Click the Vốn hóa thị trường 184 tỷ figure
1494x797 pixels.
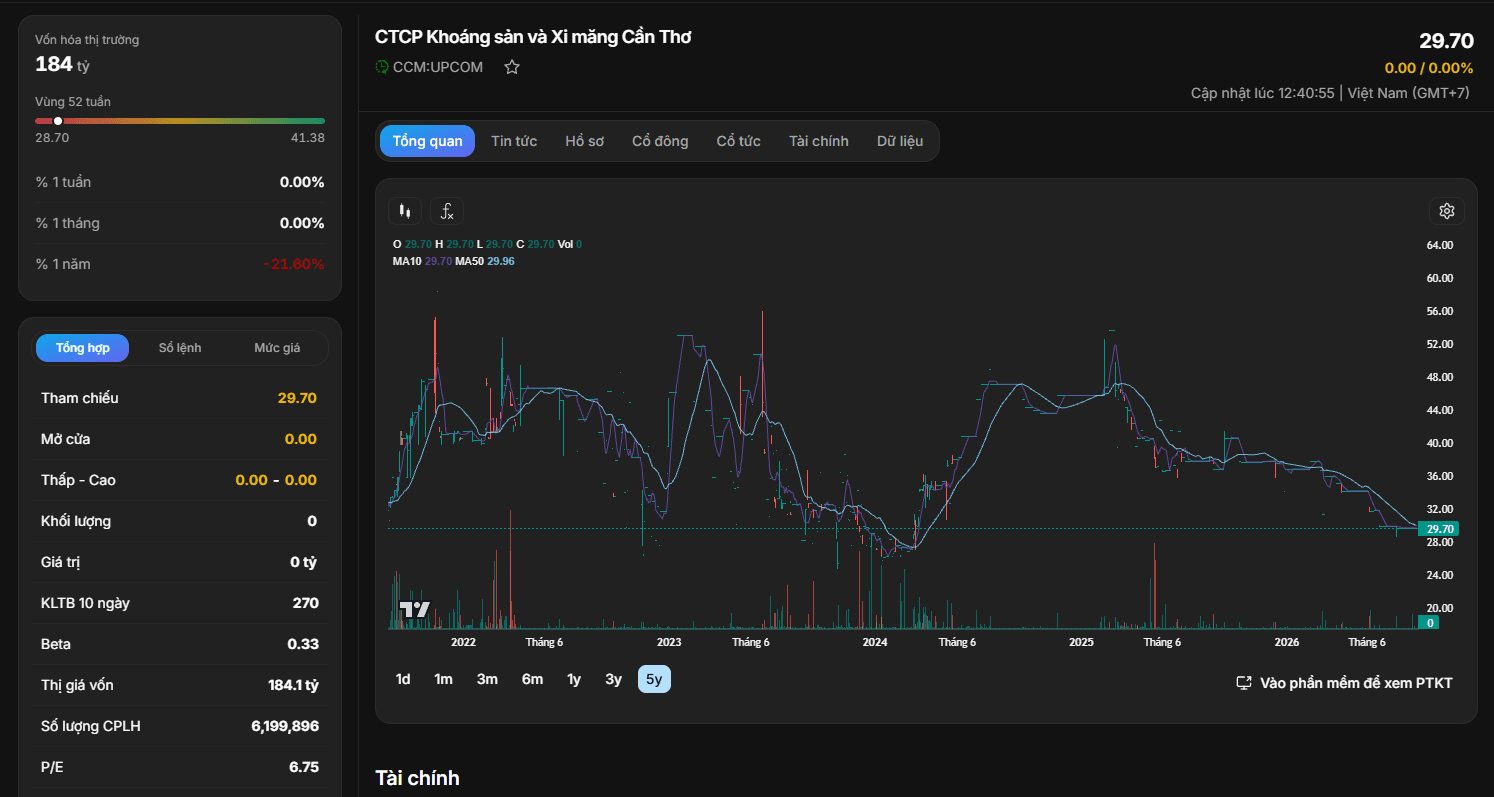coord(62,64)
